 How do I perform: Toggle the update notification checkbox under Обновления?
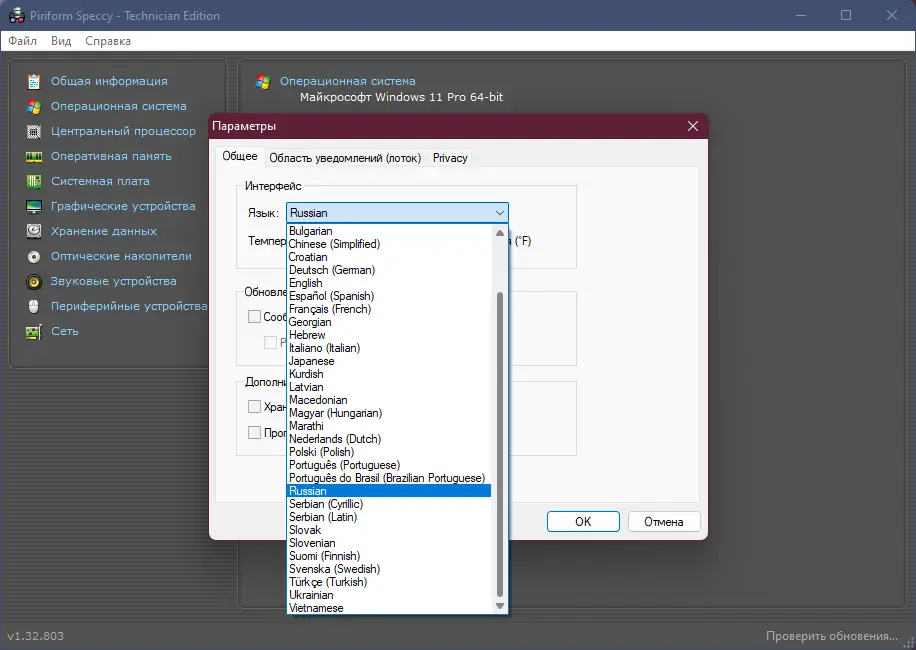[x=254, y=317]
